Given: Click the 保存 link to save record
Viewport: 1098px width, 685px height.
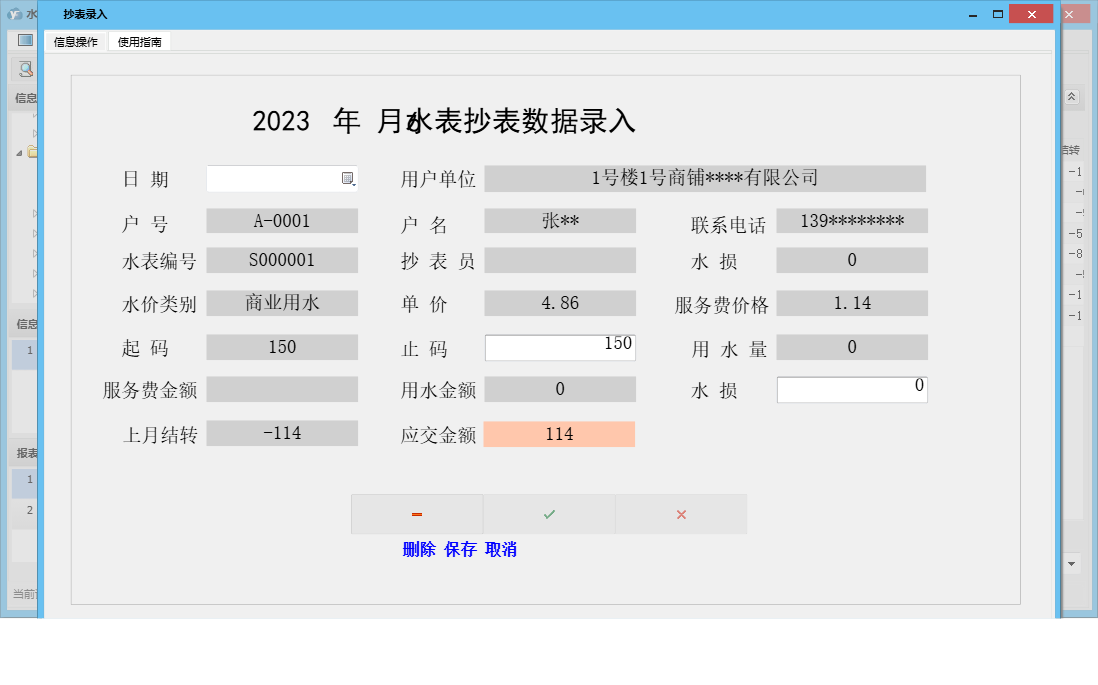Looking at the screenshot, I should click(459, 549).
